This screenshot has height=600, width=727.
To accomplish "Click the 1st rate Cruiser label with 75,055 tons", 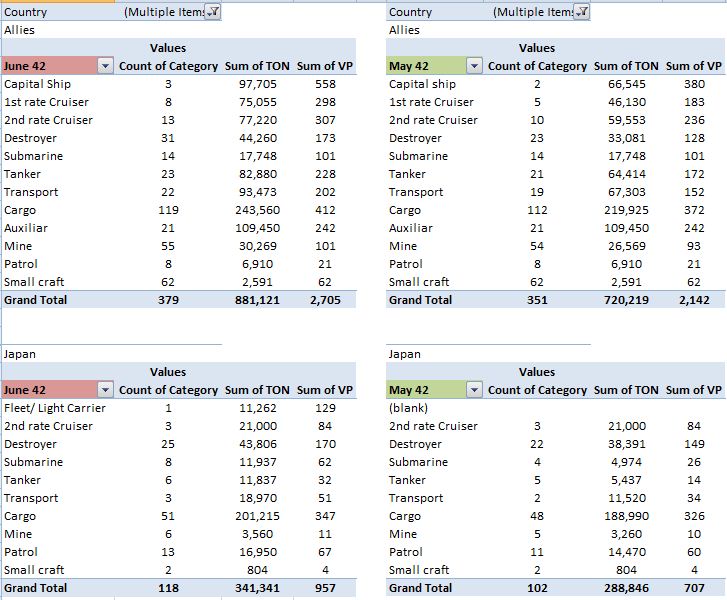I will (x=46, y=102).
